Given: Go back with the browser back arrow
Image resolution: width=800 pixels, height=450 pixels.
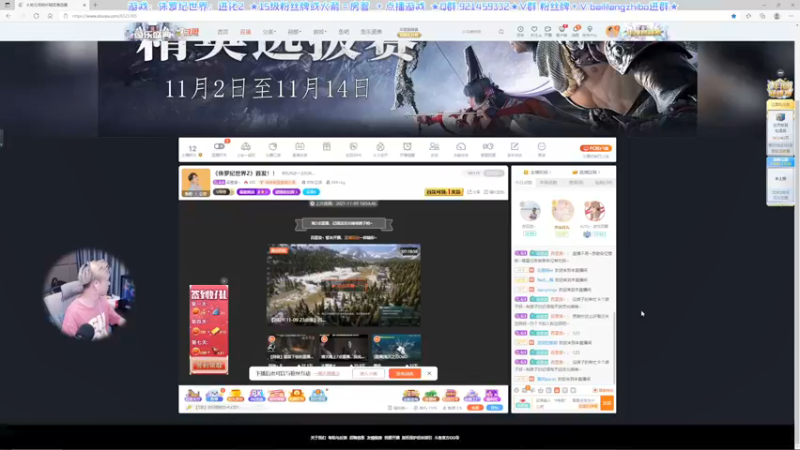Looking at the screenshot, I should [x=9, y=16].
